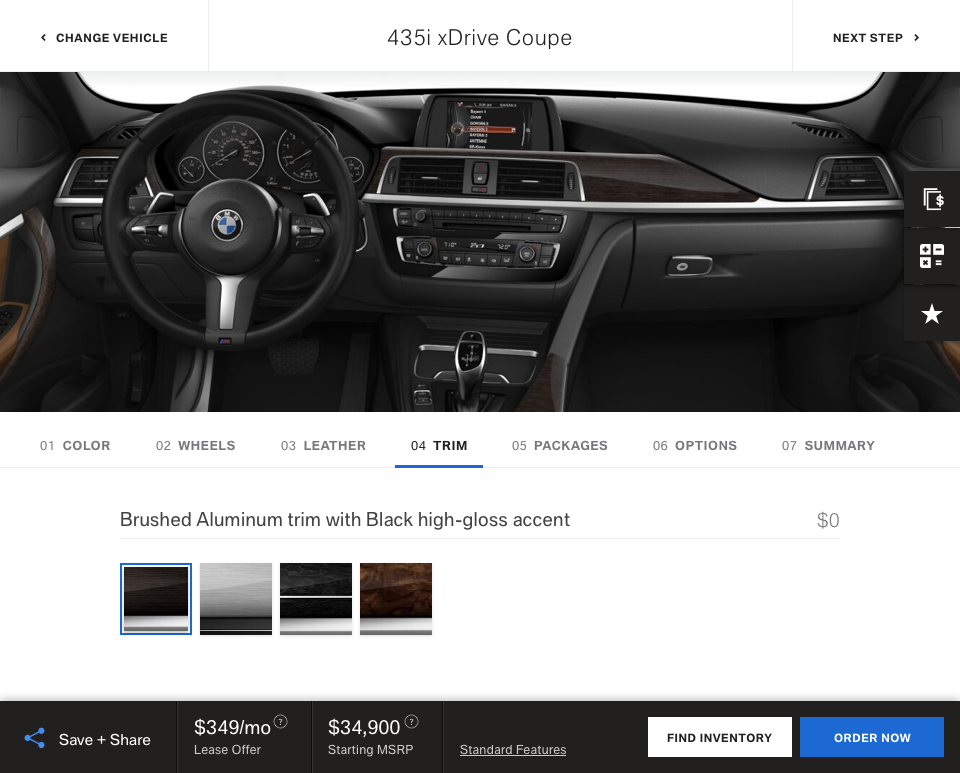Click the $34,900 starting MSRP text

coord(364,727)
